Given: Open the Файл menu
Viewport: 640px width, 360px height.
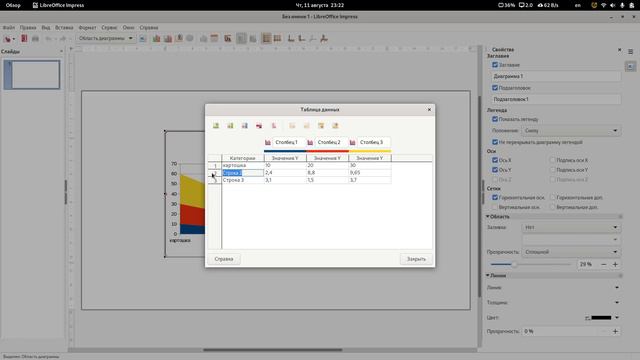Looking at the screenshot, I should pos(9,27).
